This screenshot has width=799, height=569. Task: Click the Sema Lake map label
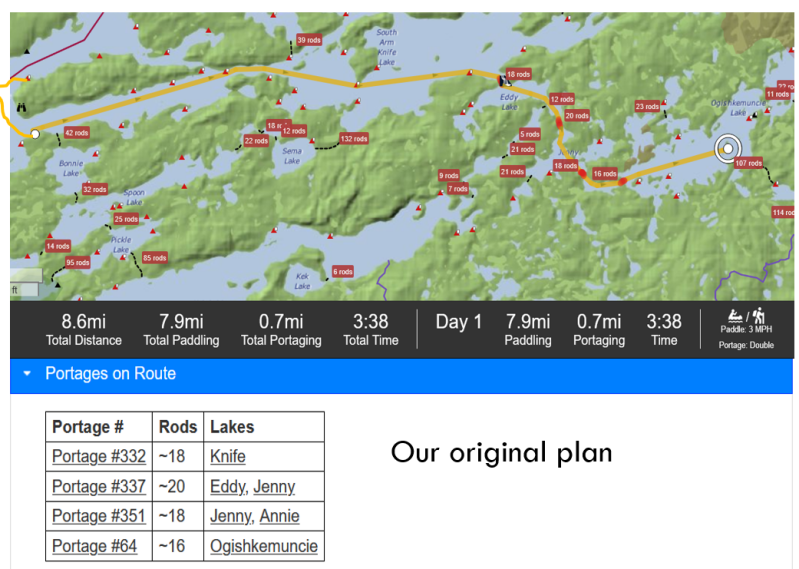pos(292,156)
